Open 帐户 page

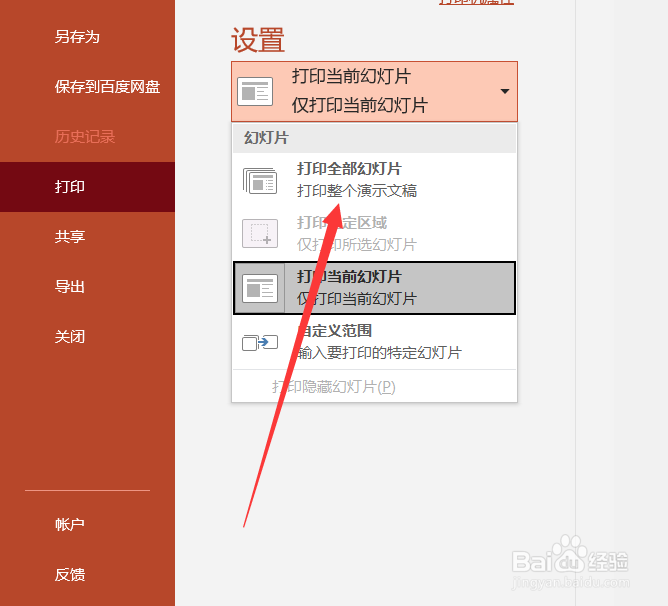pyautogui.click(x=70, y=524)
